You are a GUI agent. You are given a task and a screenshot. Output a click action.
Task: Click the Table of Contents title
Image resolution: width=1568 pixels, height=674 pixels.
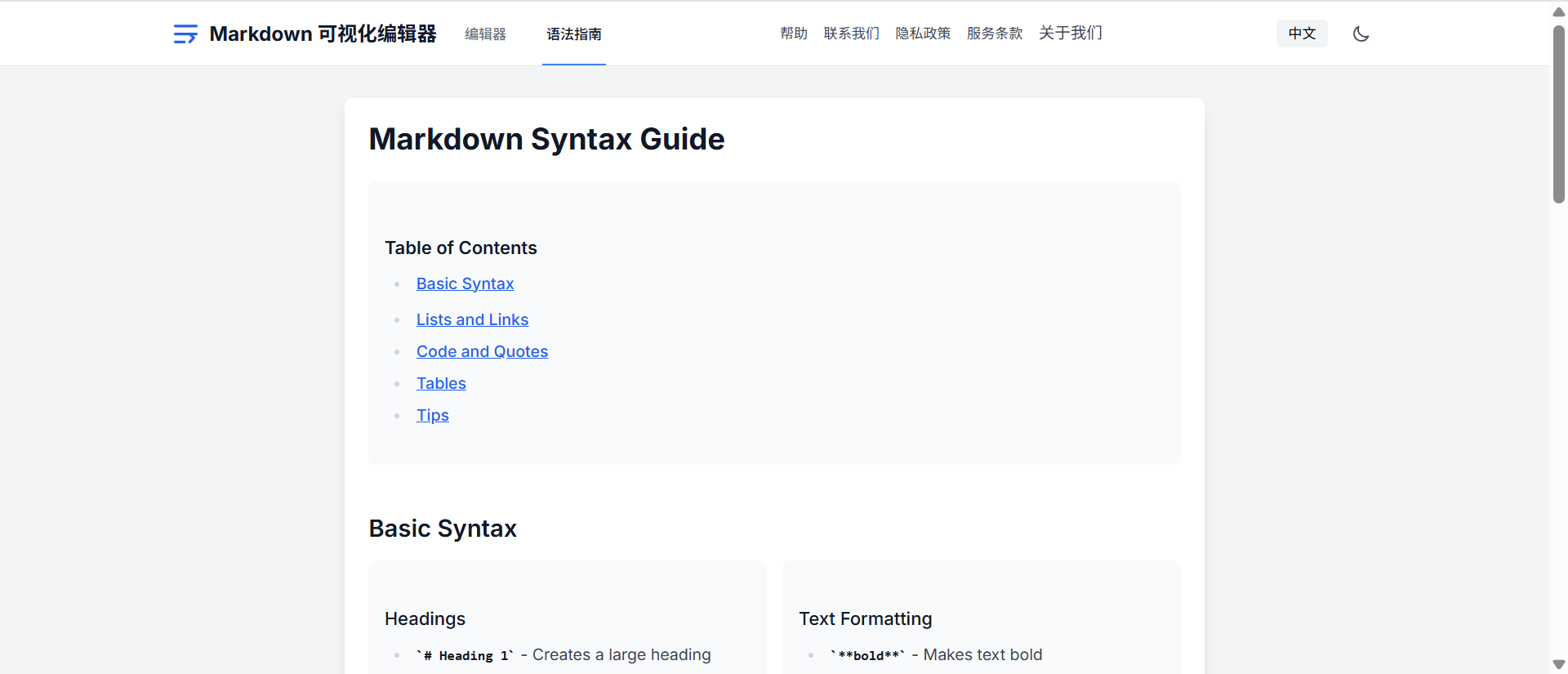pyautogui.click(x=461, y=248)
